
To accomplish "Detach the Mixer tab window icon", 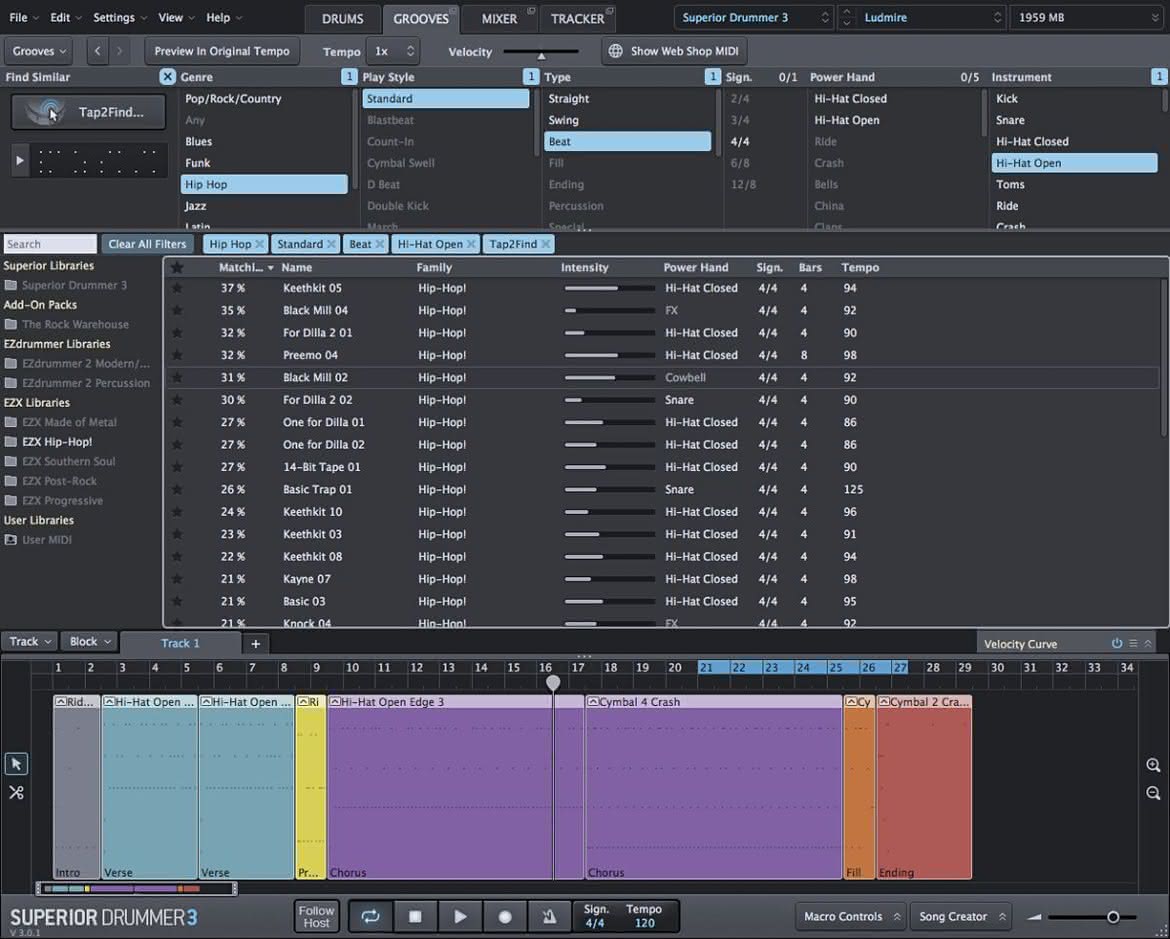I will point(531,10).
